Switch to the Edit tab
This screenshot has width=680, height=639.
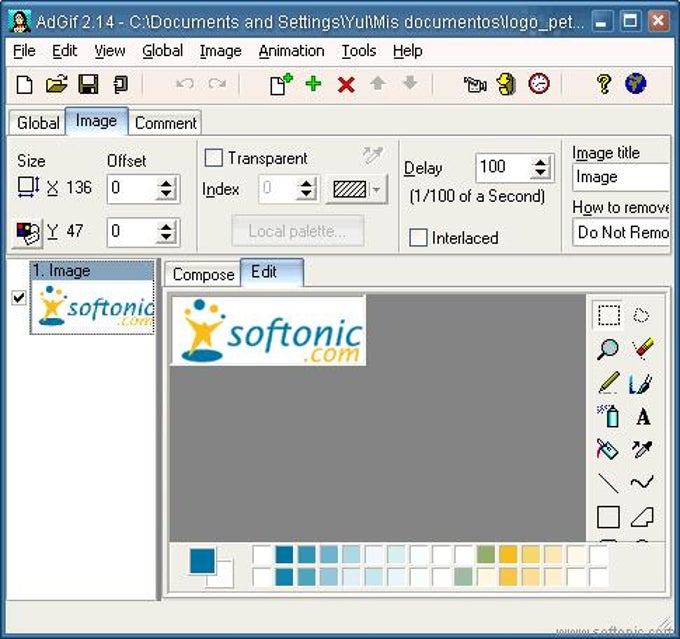point(272,272)
